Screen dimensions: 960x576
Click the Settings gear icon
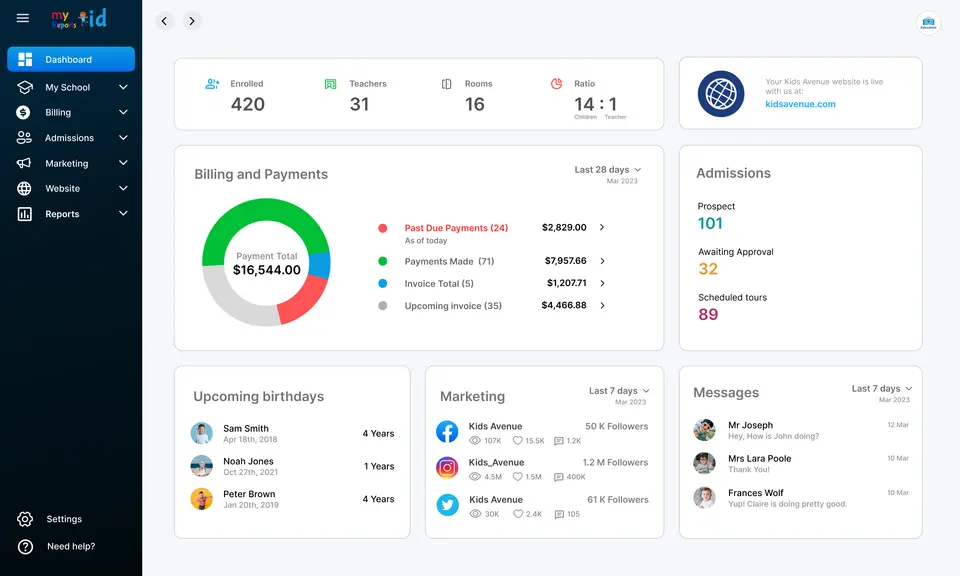25,519
